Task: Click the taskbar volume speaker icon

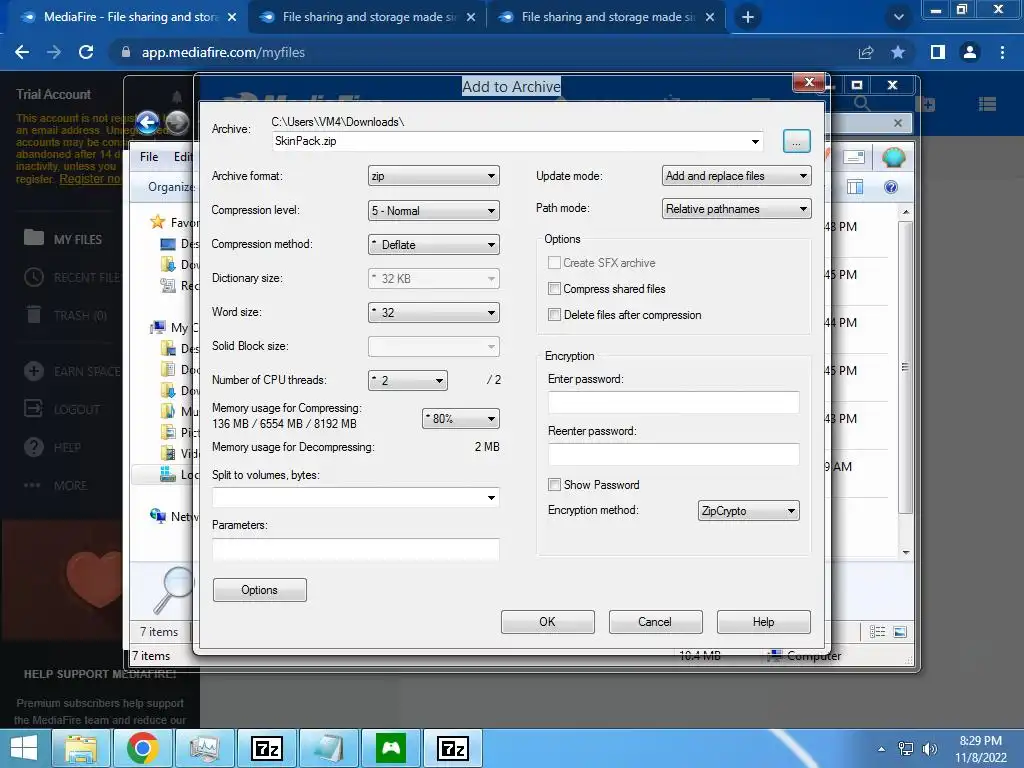Action: click(x=929, y=749)
